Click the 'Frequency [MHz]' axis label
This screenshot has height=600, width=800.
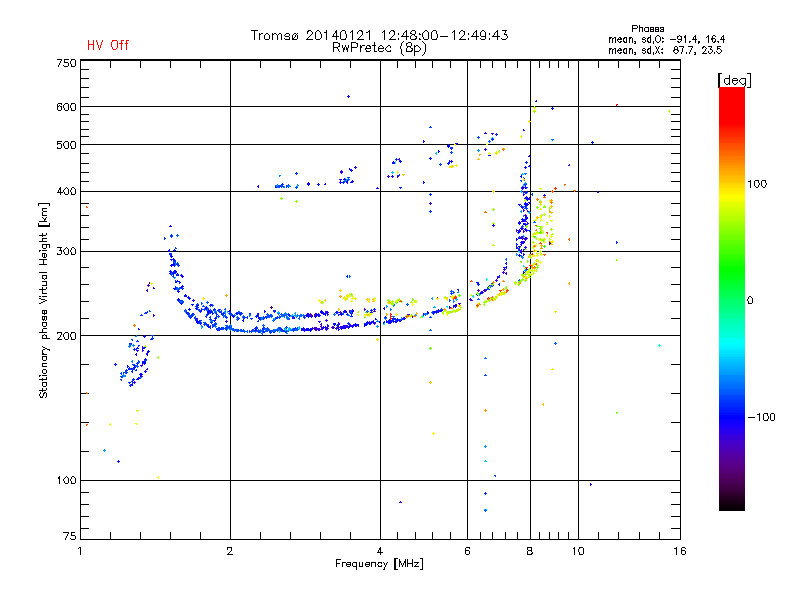pos(379,564)
